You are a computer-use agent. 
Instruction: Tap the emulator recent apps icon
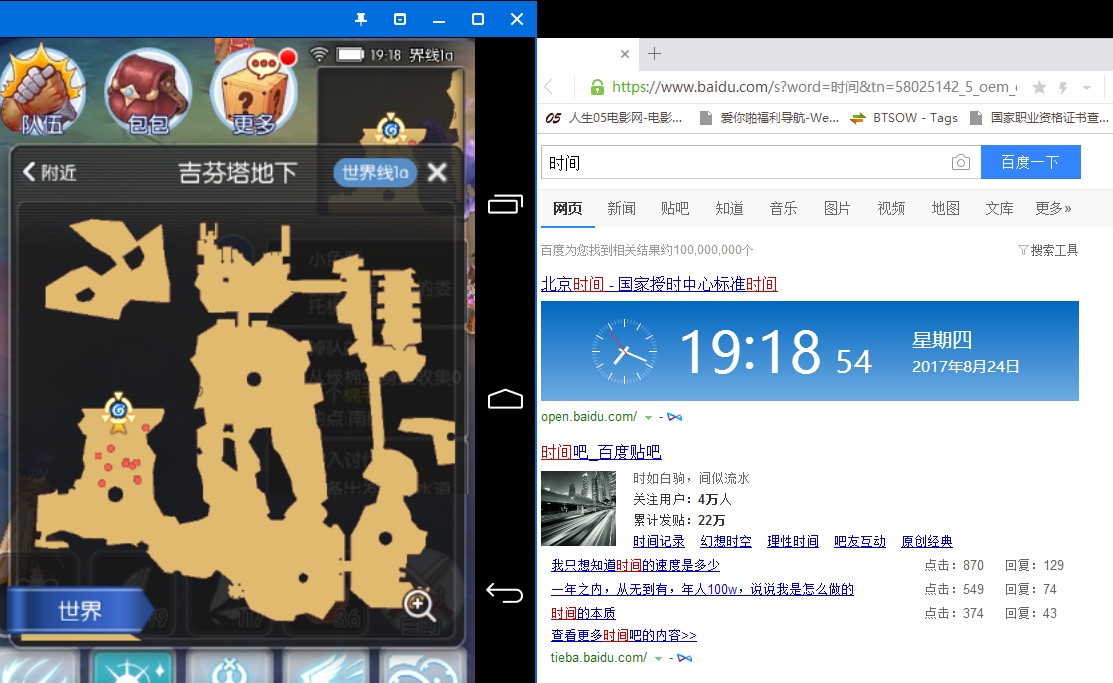[x=505, y=204]
